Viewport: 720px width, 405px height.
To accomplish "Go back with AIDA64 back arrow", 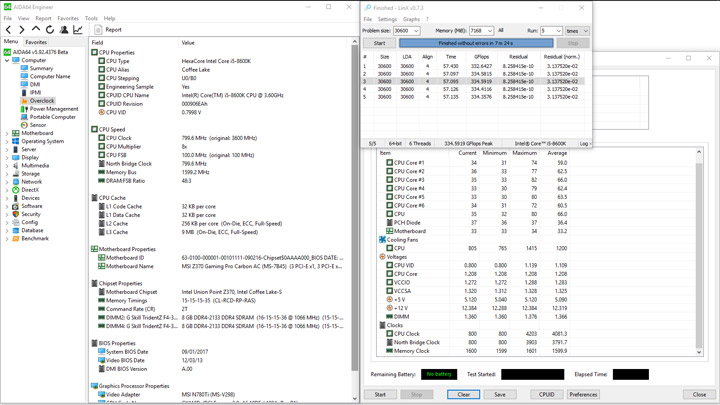I will 8,29.
